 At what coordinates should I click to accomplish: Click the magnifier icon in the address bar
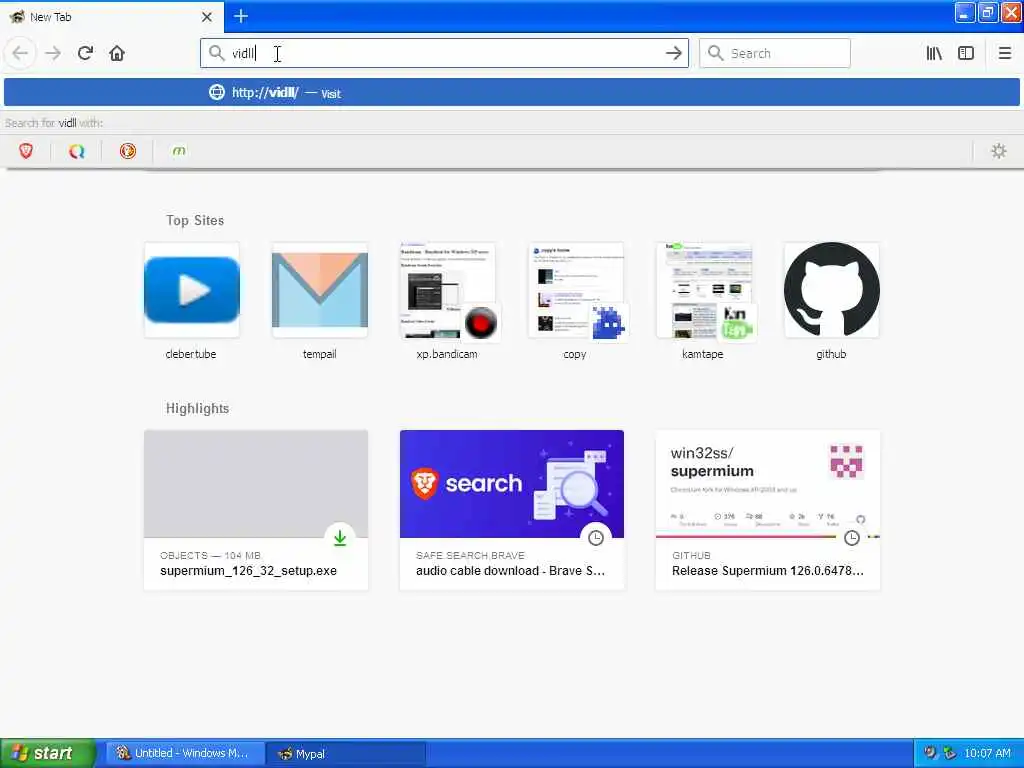pos(216,53)
